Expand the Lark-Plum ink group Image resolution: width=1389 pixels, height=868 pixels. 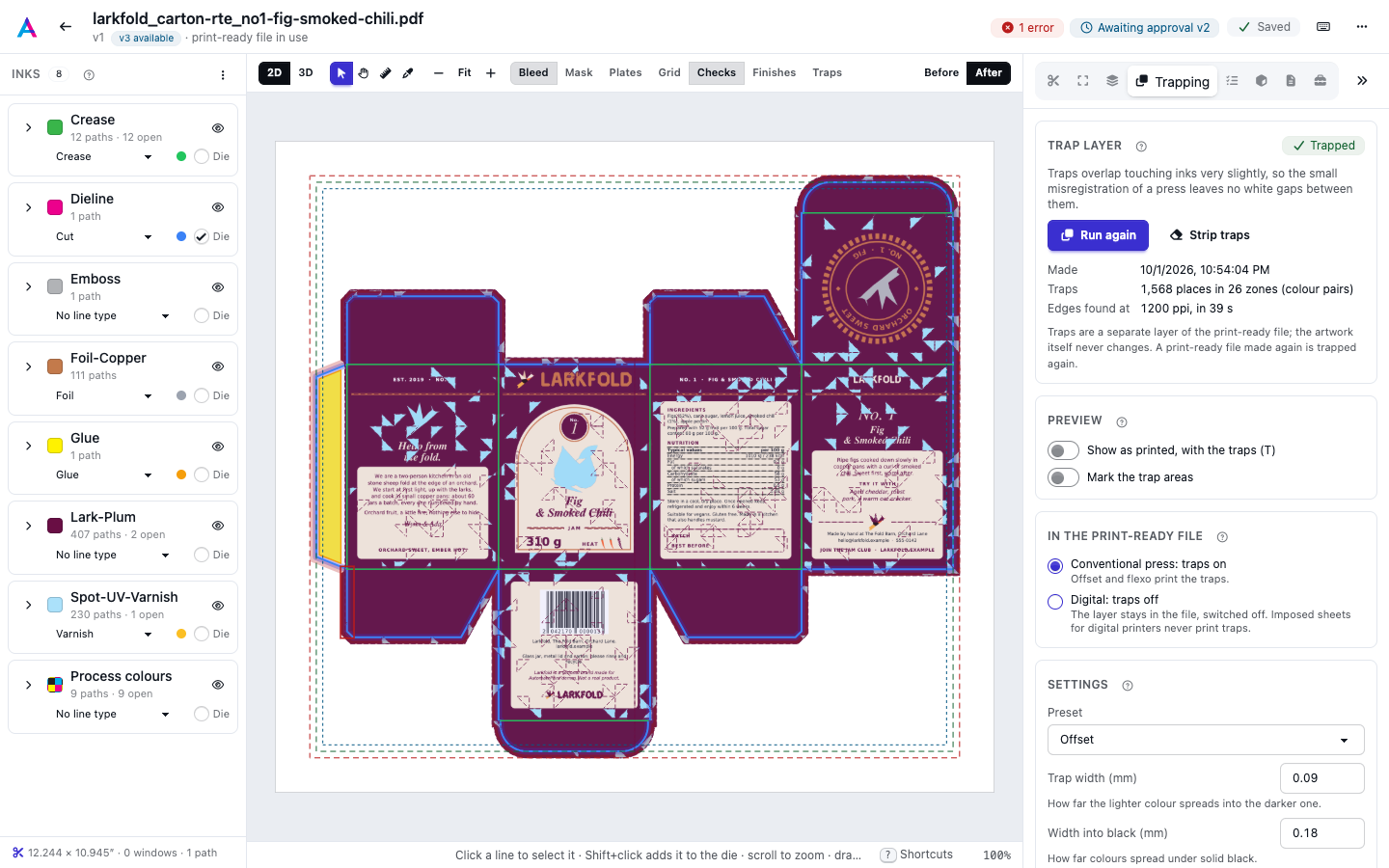(x=29, y=526)
